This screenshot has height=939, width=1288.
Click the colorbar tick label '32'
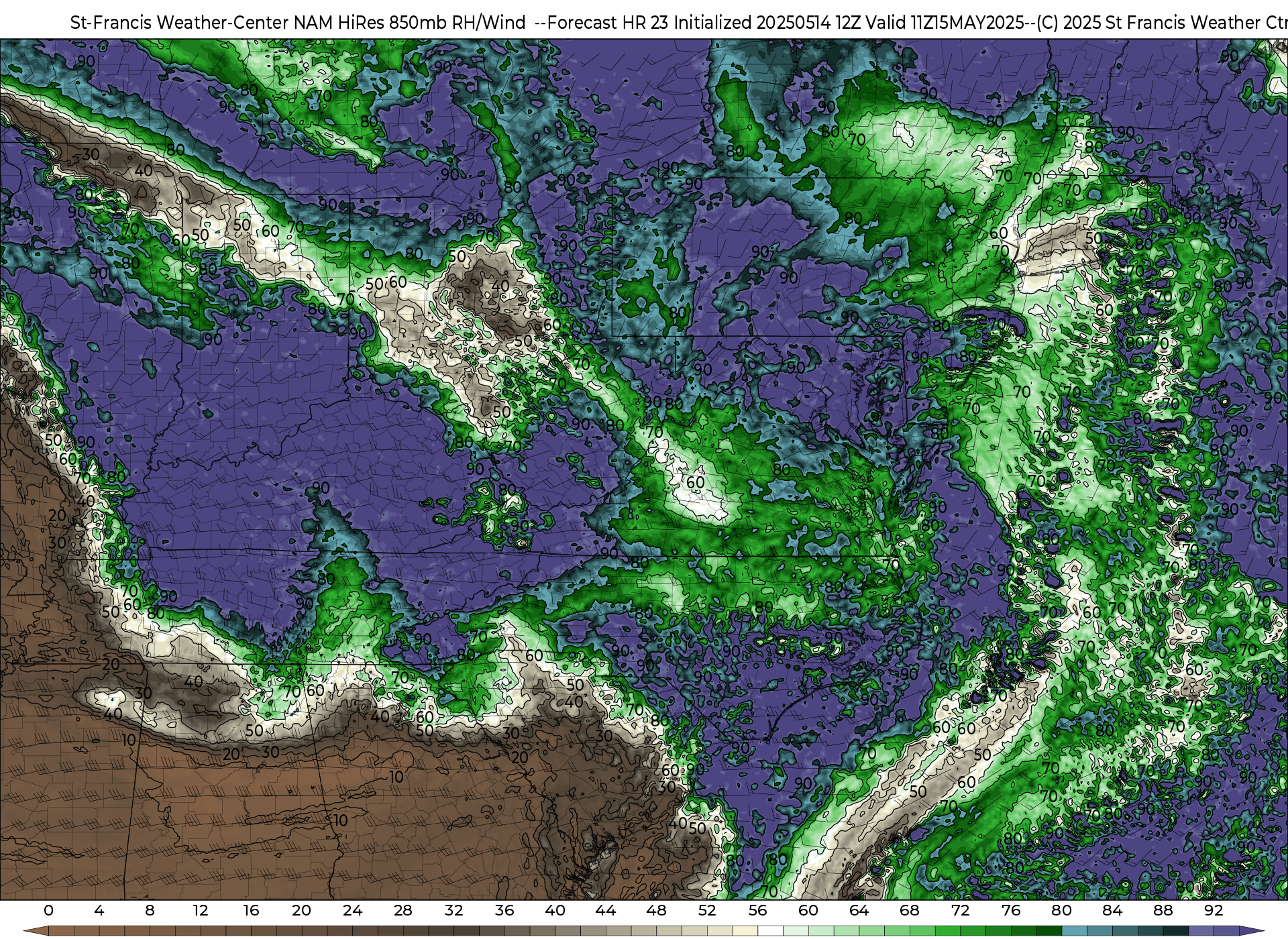pos(453,910)
